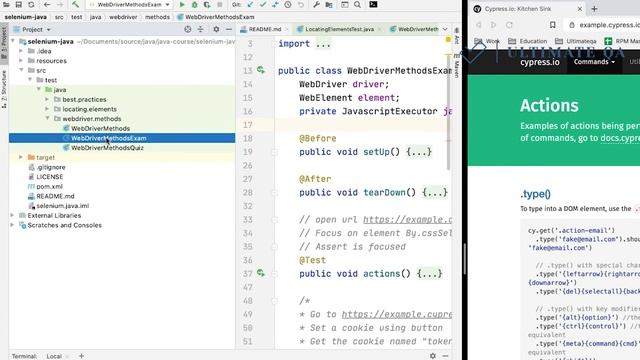Click the Synchronize reload icon in toolbar
The width and height of the screenshot is (640, 360).
[x=31, y=4]
